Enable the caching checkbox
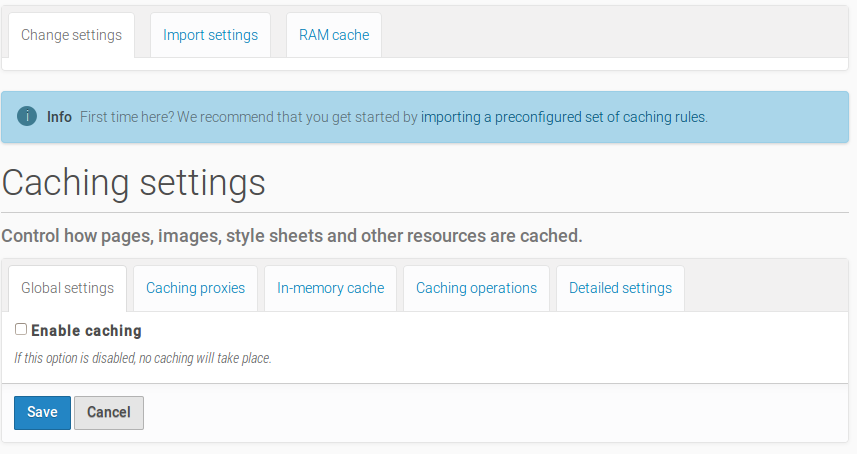The image size is (857, 454). click(21, 329)
